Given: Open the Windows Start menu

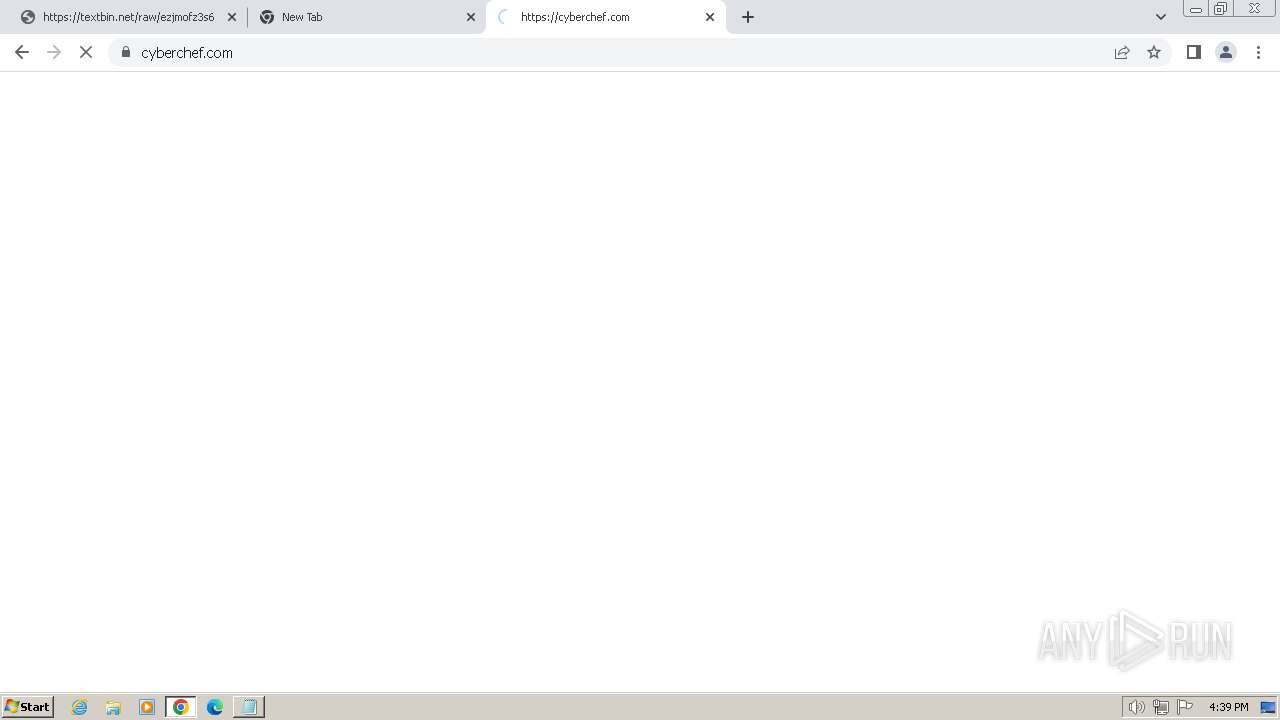Looking at the screenshot, I should point(28,707).
